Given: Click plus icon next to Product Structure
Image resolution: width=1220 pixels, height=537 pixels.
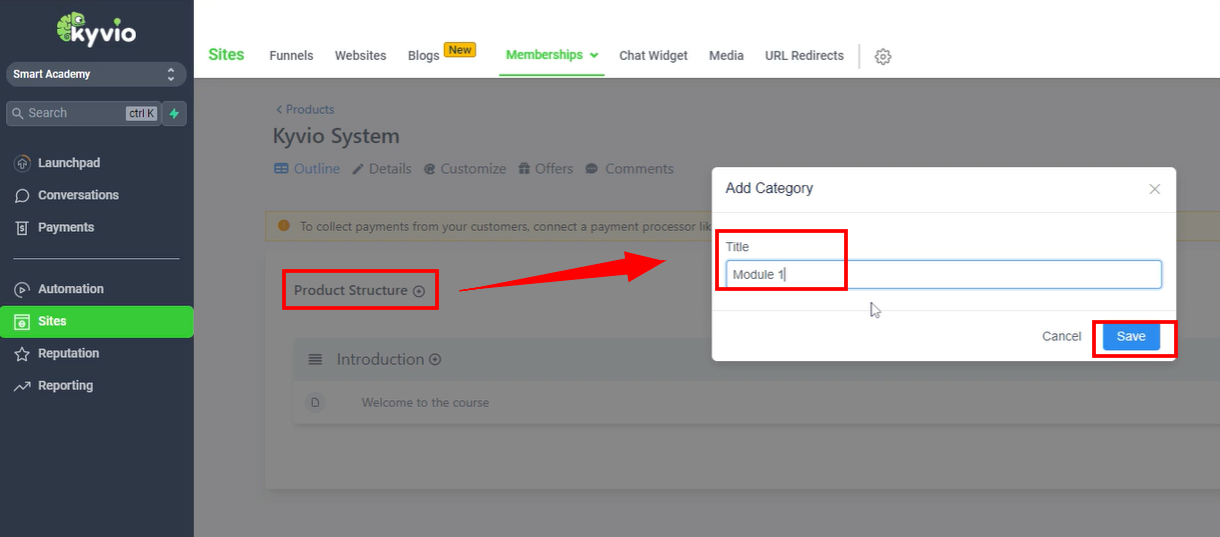Looking at the screenshot, I should coord(419,291).
